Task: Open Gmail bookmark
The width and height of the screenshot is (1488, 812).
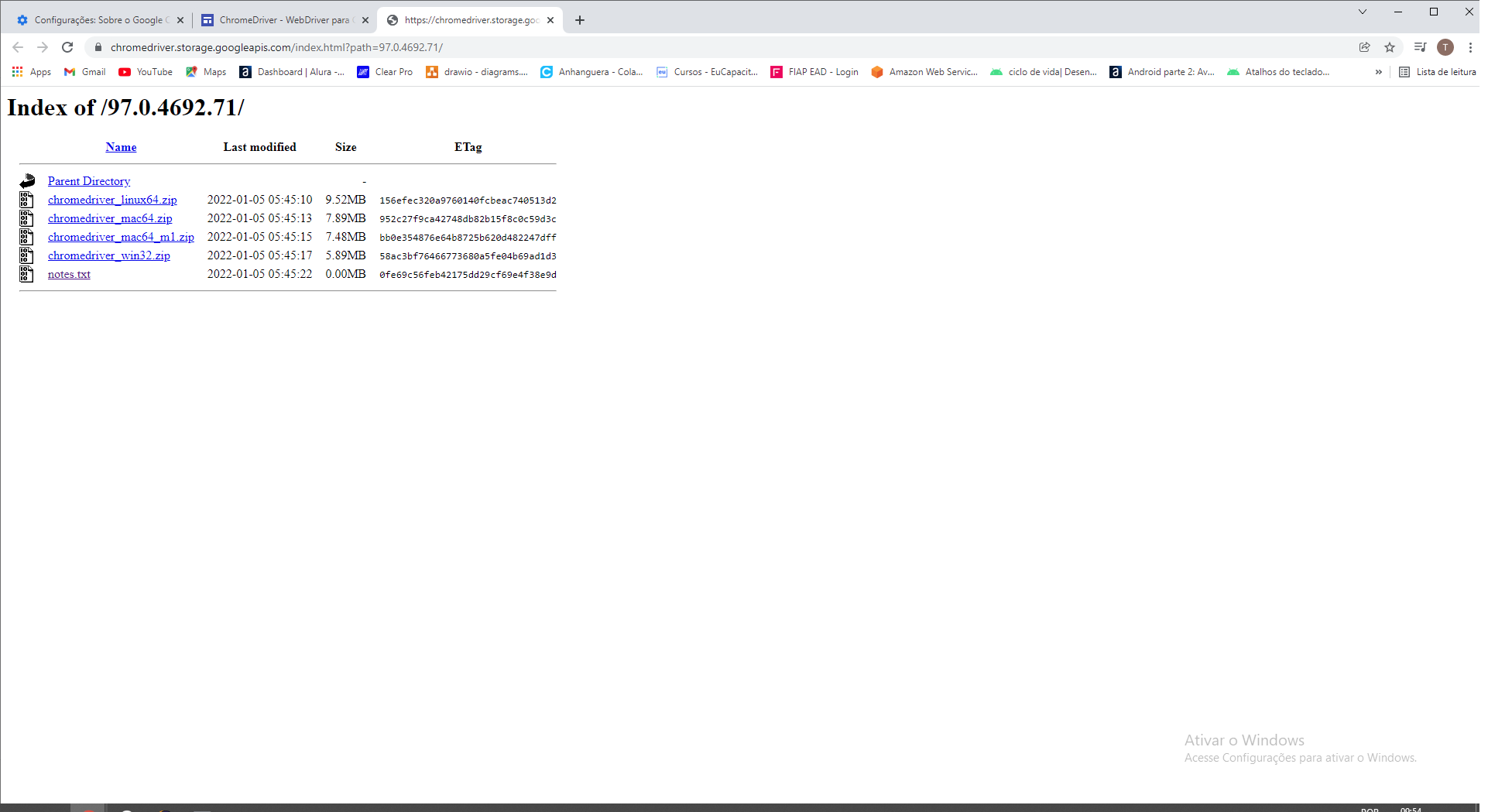Action: click(84, 72)
